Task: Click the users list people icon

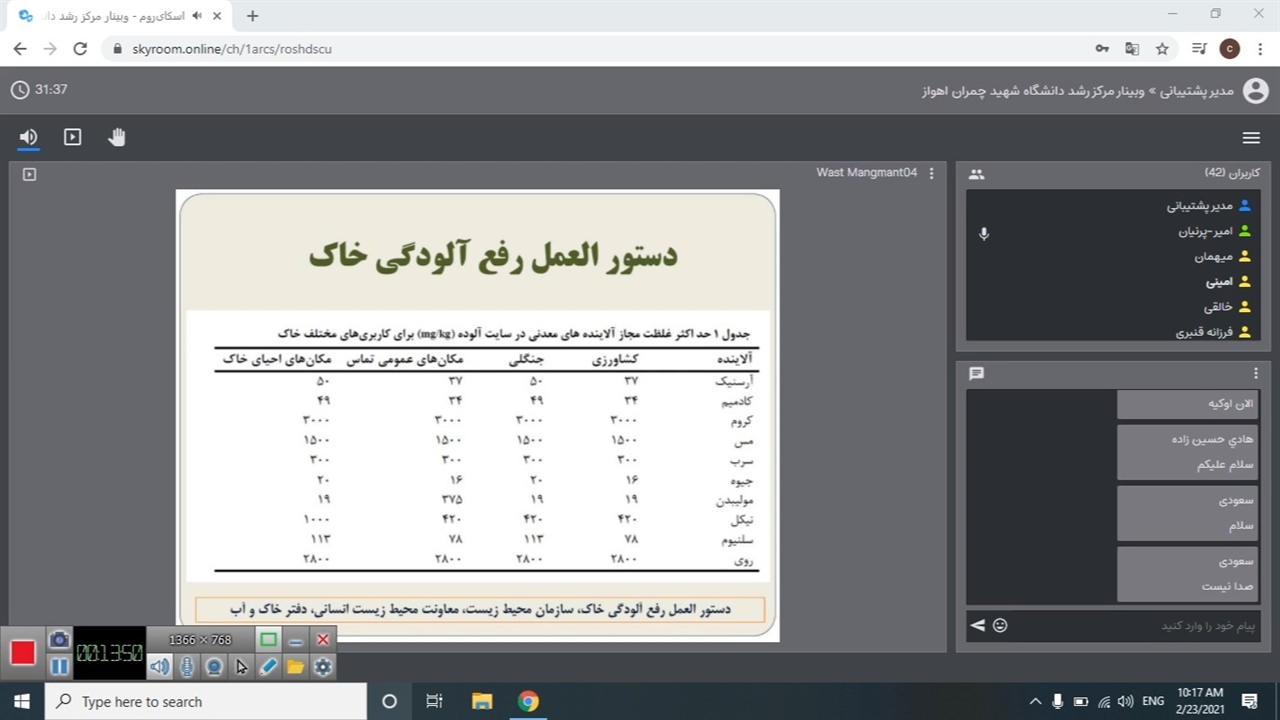Action: (977, 174)
